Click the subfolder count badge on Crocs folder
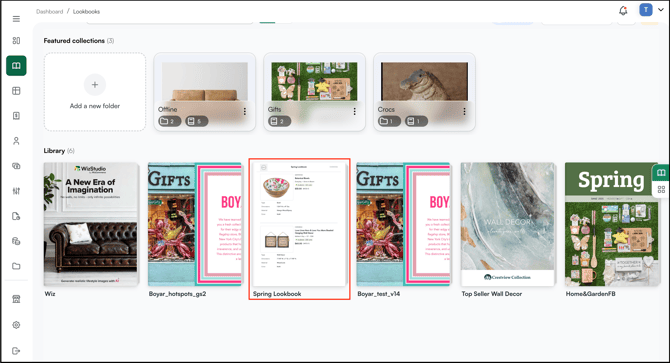The image size is (670, 363). 389,121
